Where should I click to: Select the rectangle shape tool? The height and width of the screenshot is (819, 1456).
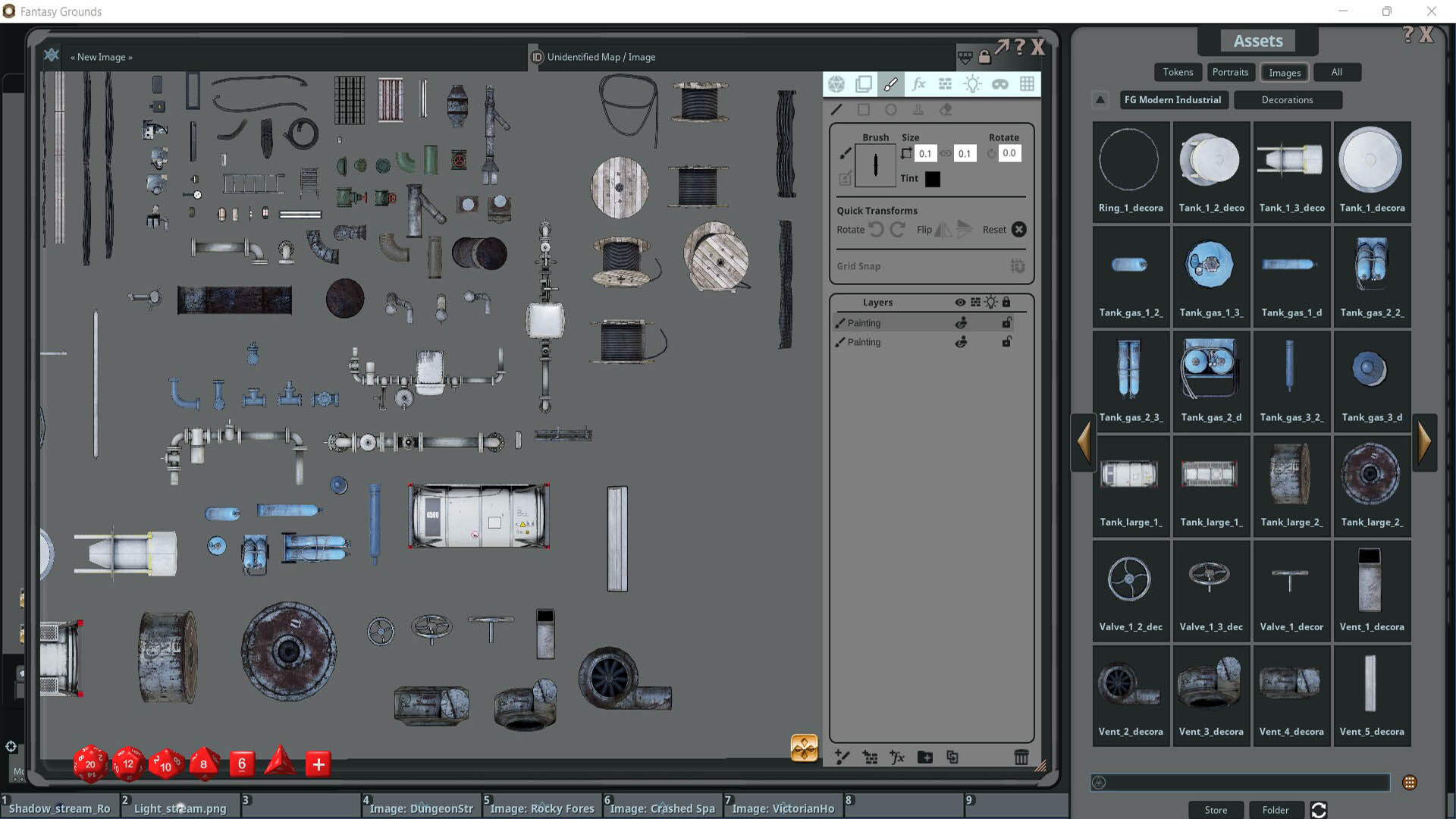click(x=864, y=109)
